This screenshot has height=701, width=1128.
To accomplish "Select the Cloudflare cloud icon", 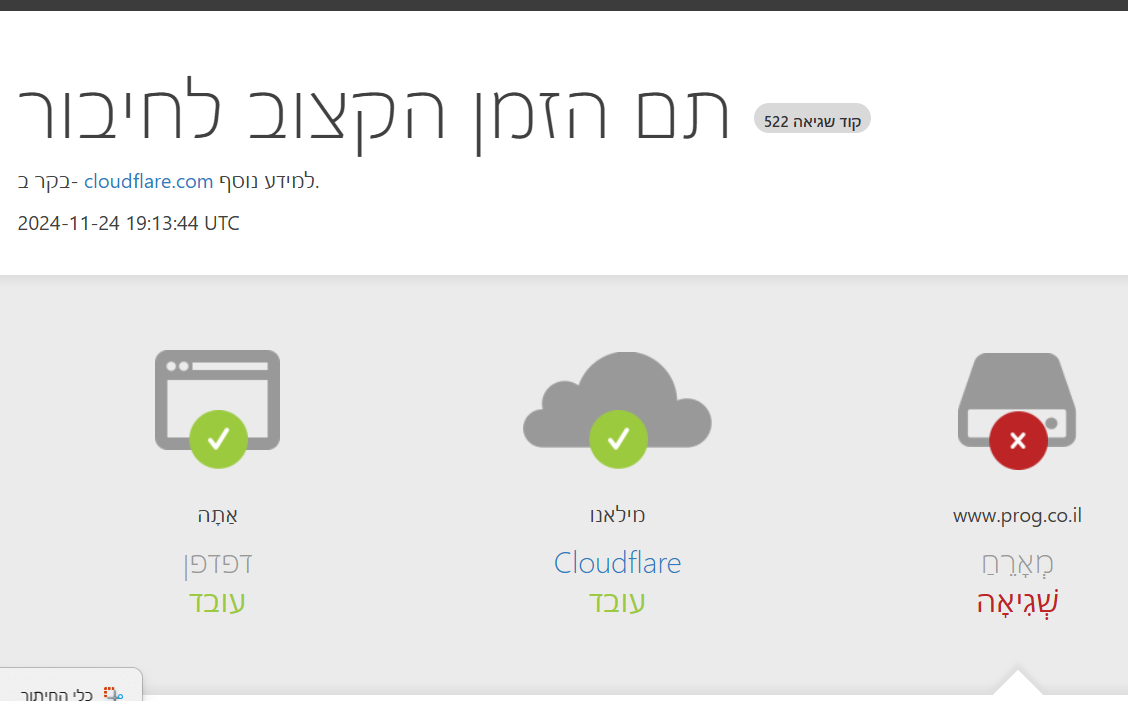I will pyautogui.click(x=617, y=400).
